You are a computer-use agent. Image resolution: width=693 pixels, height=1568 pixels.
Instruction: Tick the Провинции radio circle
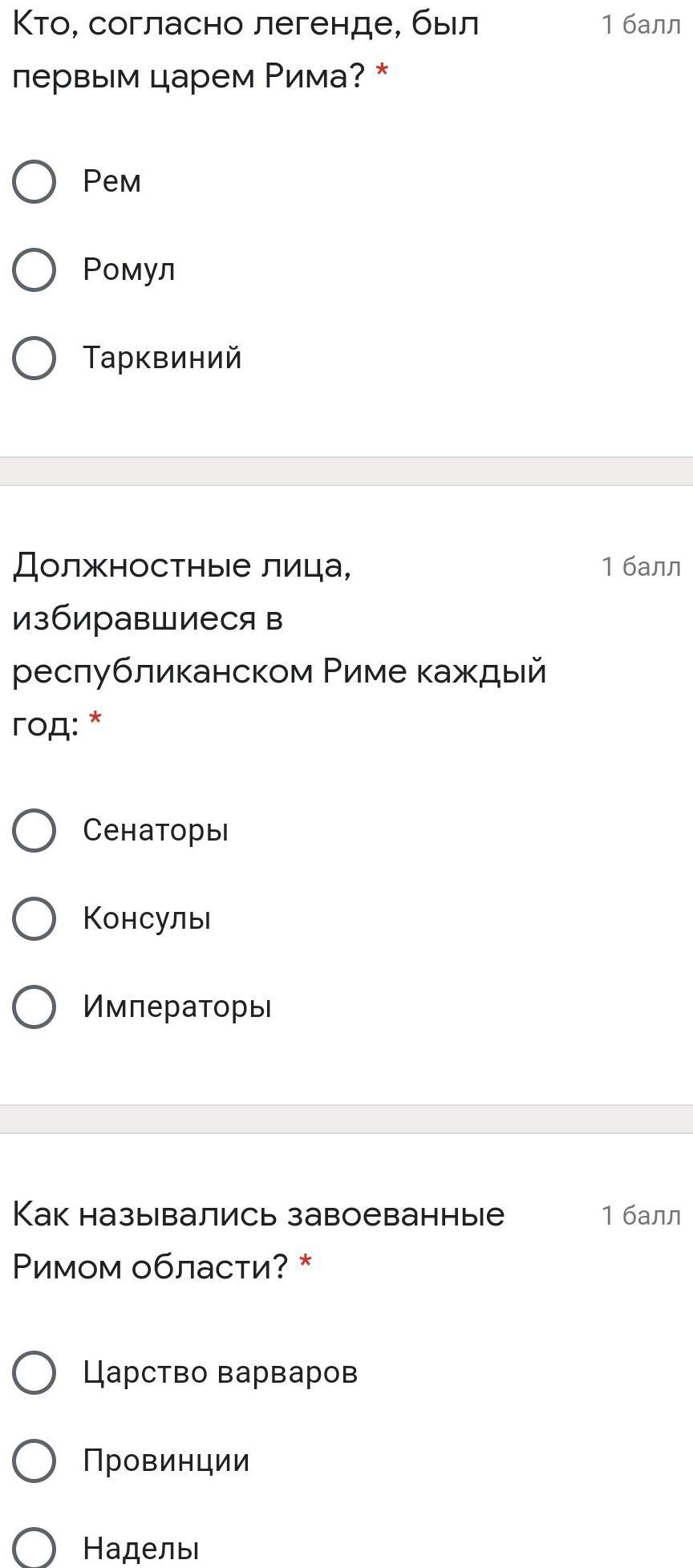tap(34, 1461)
